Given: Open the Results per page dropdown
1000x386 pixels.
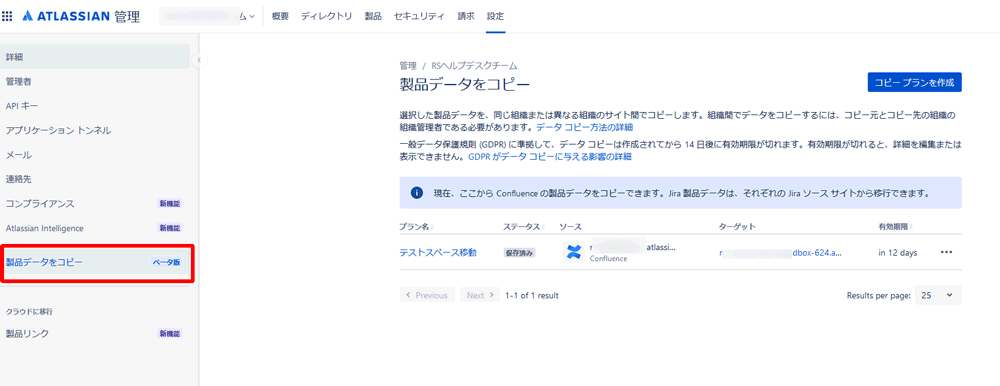Looking at the screenshot, I should (938, 295).
